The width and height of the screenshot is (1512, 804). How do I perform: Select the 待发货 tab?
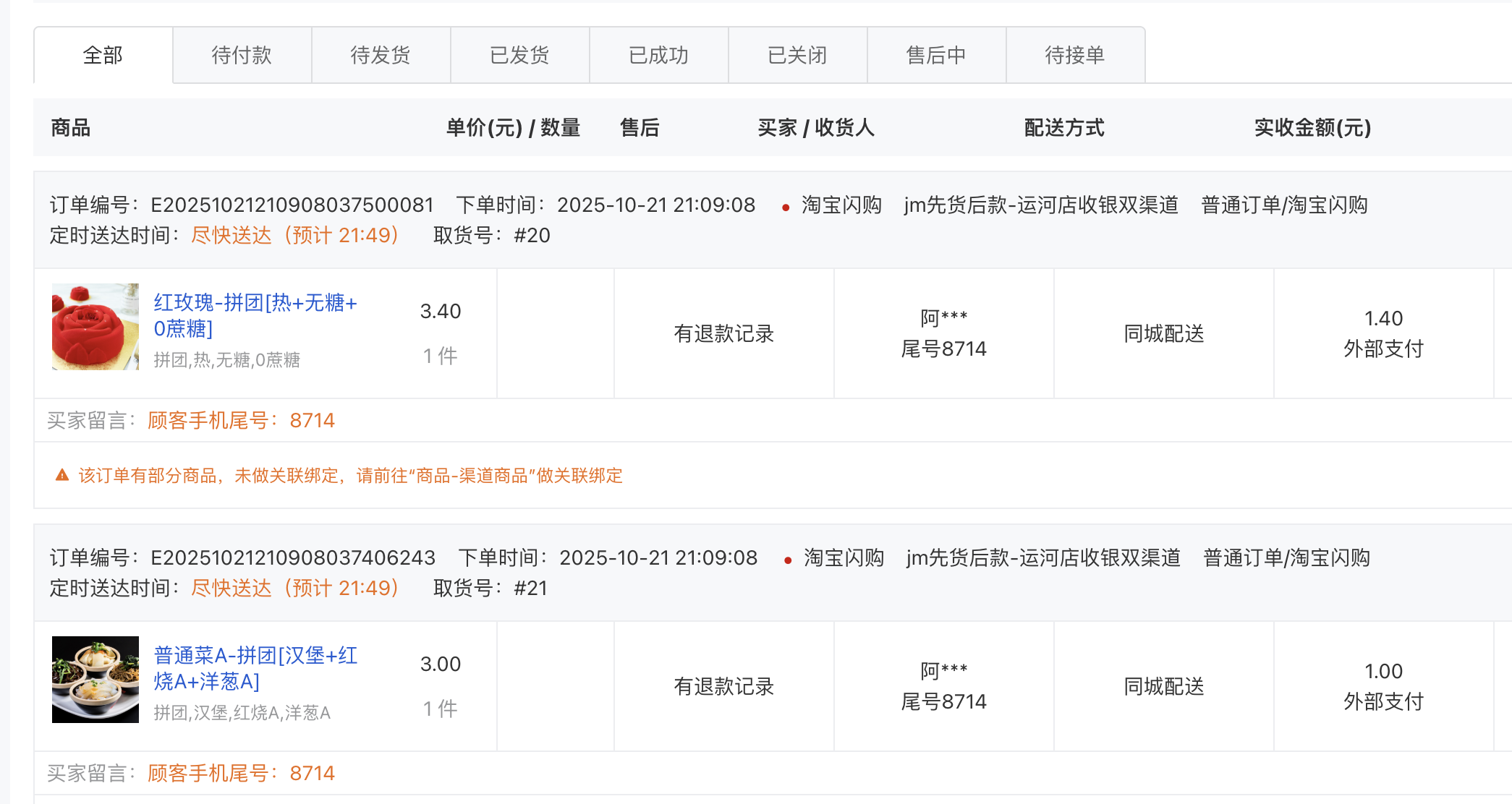pos(381,55)
